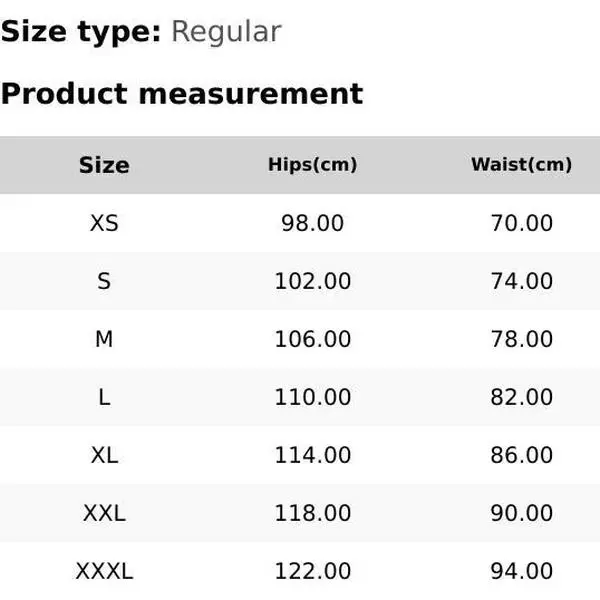600x600 pixels.
Task: Click the 86.00 waist value
Action: pos(521,455)
